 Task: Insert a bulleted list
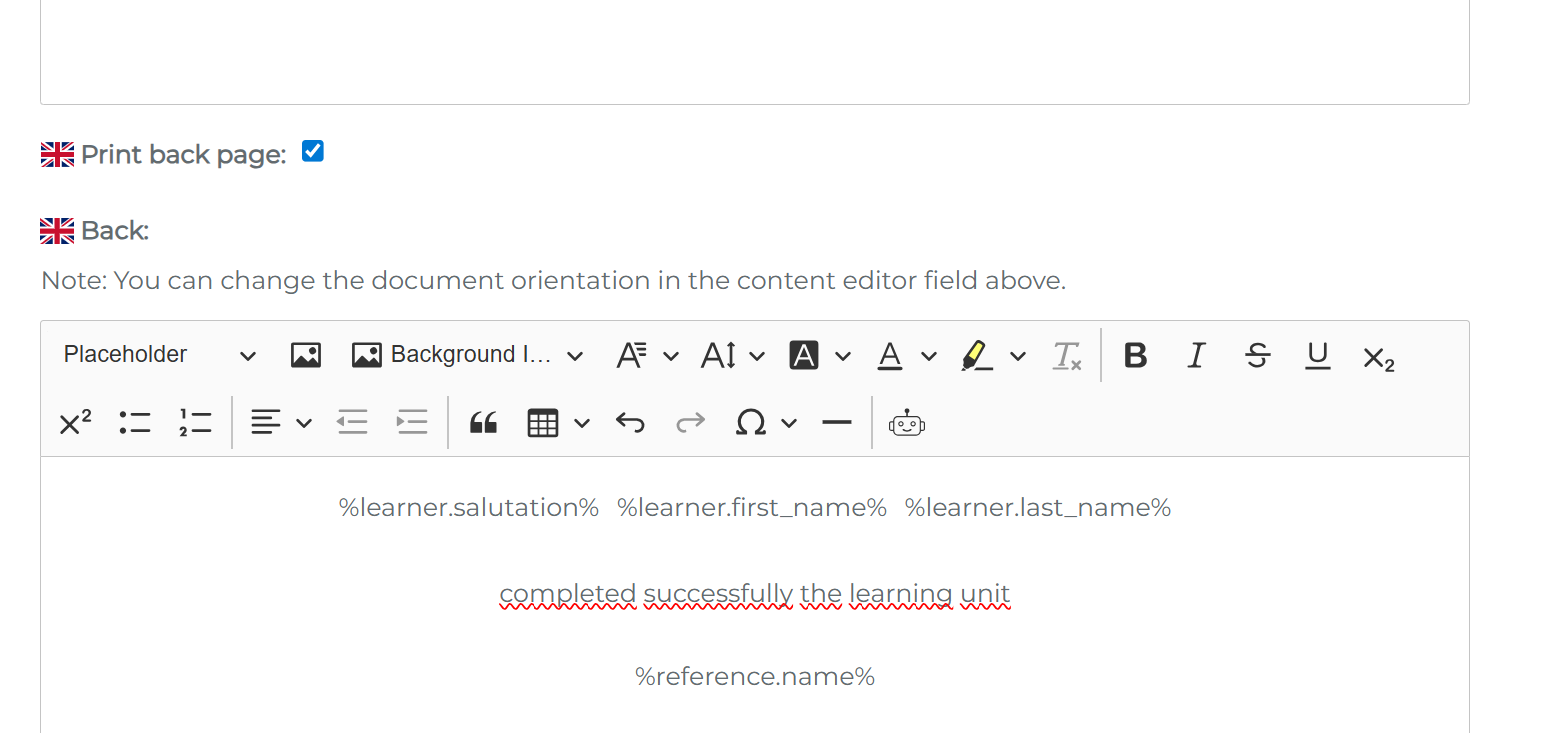[135, 423]
